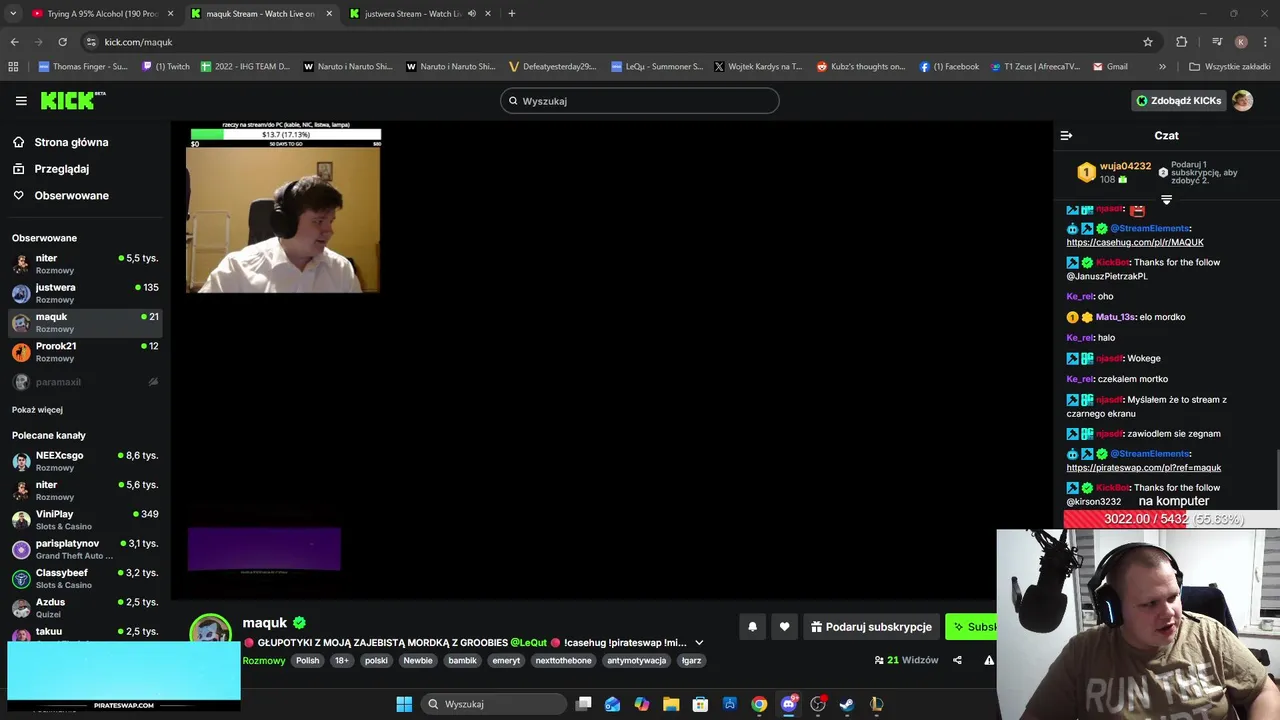Viewport: 1280px width, 720px height.
Task: Switch to the YouTube browser tab
Action: [x=100, y=14]
